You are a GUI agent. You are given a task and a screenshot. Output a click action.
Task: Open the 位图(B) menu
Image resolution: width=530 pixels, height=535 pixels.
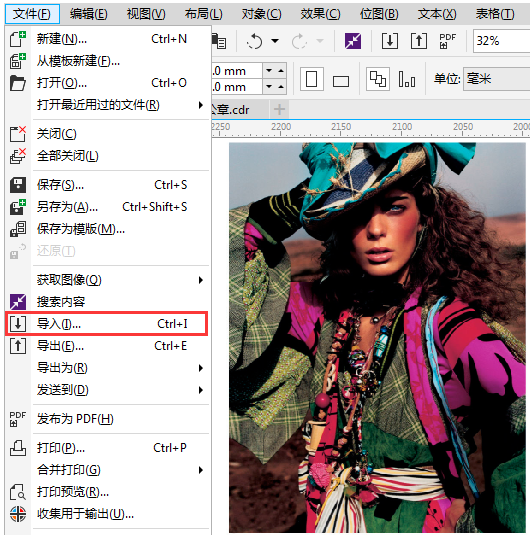[379, 14]
